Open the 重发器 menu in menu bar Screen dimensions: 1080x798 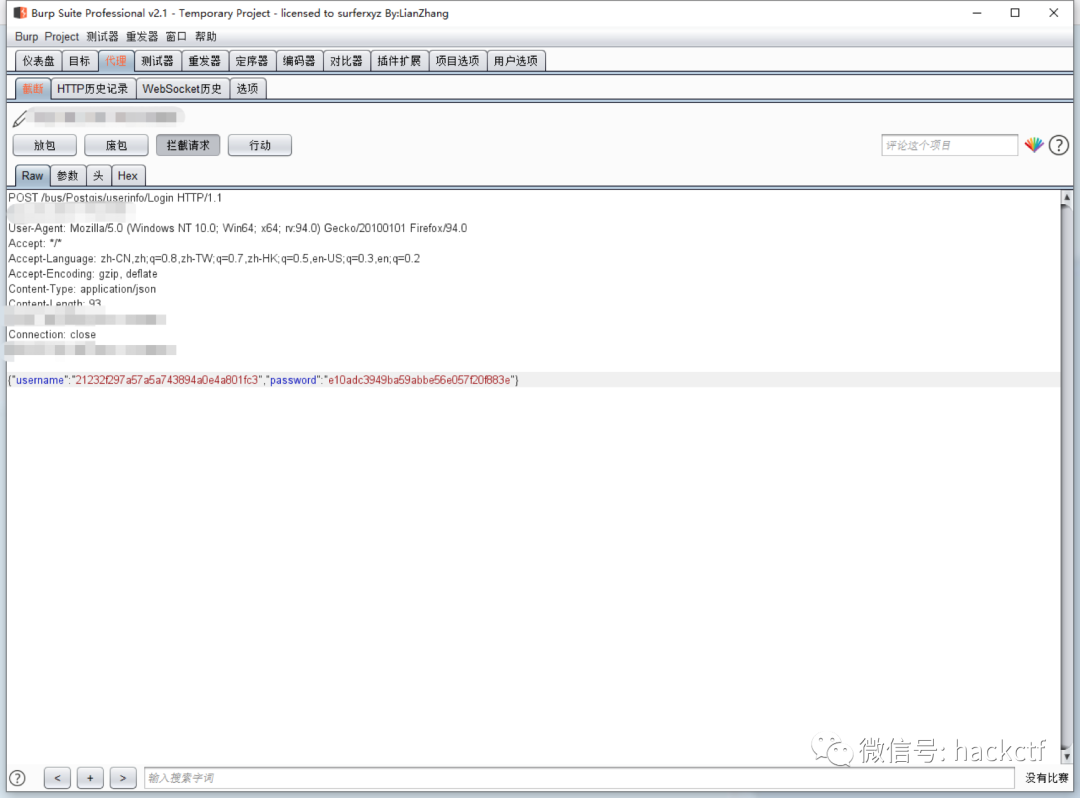(x=142, y=36)
